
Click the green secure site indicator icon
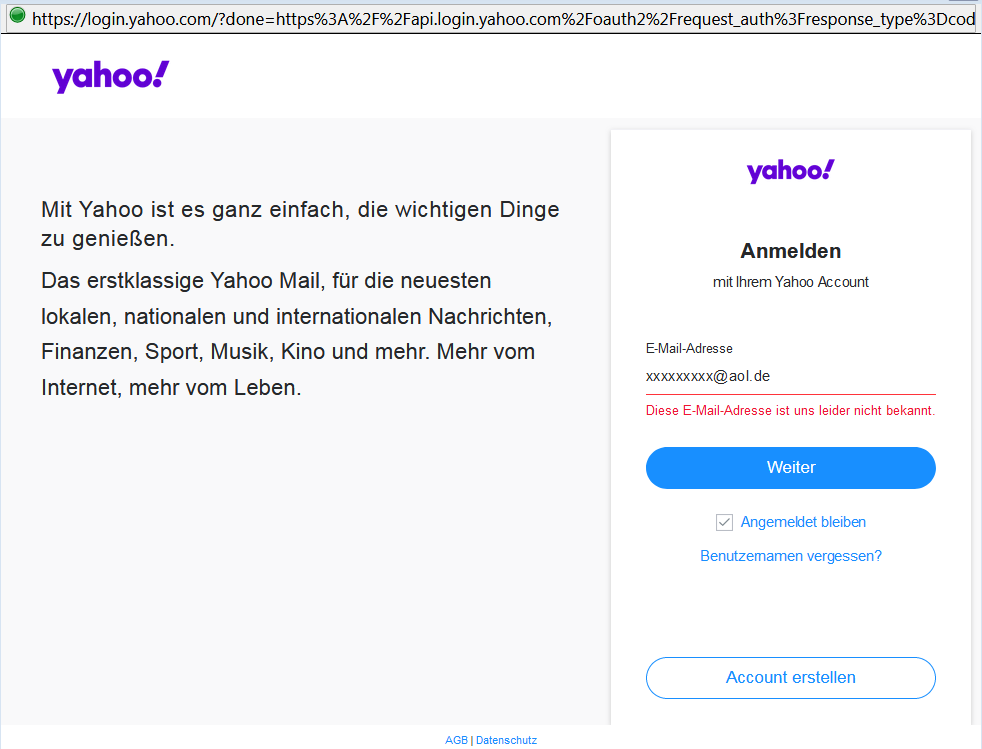click(x=18, y=16)
